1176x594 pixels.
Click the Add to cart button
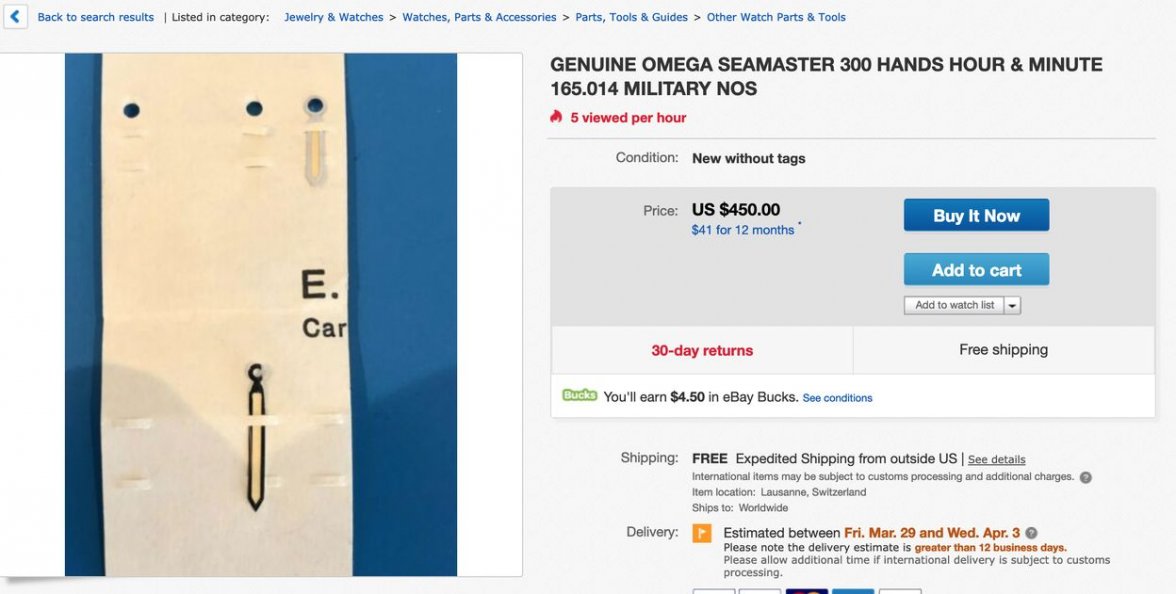click(x=976, y=270)
